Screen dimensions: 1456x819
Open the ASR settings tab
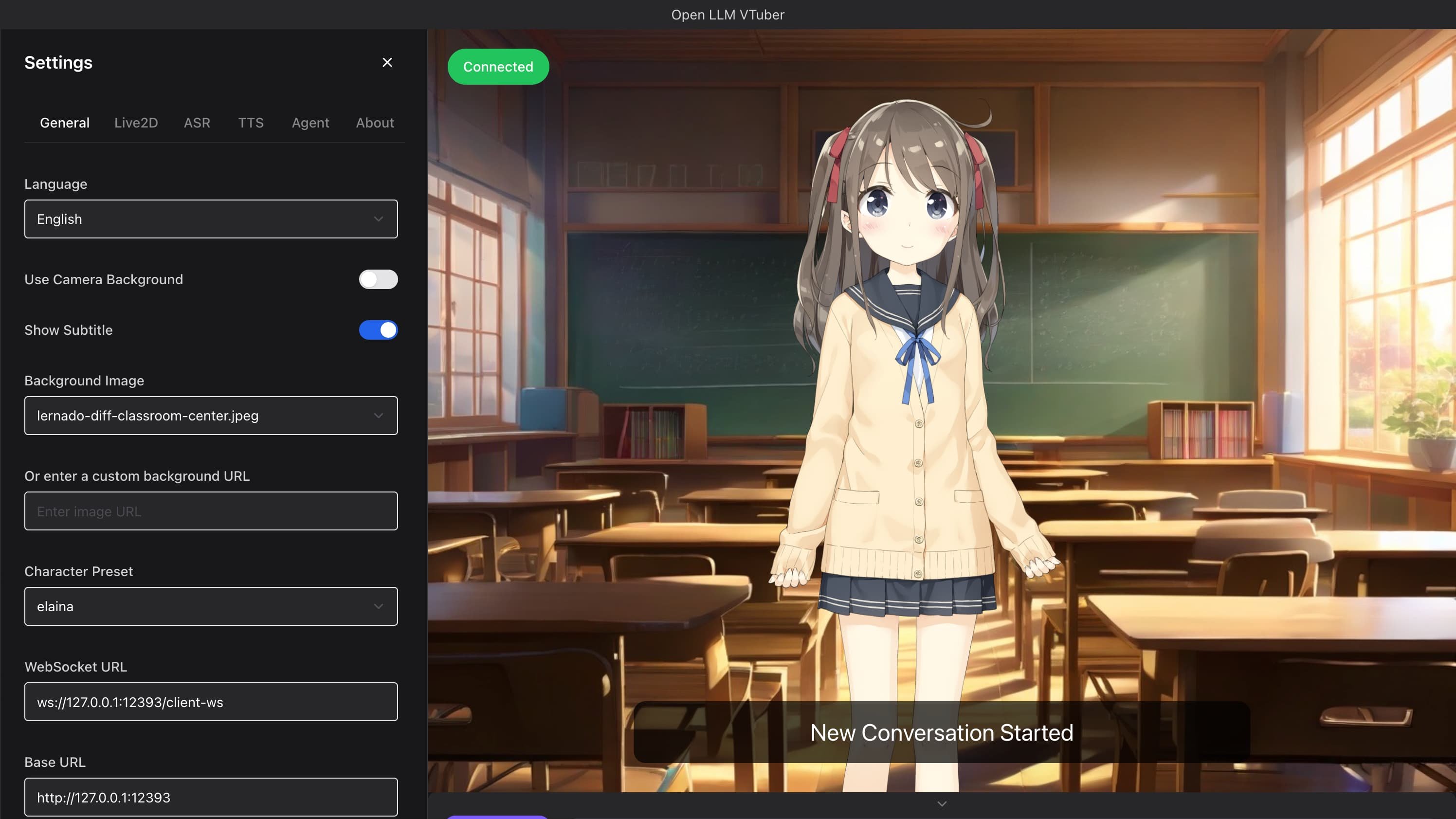coord(197,123)
